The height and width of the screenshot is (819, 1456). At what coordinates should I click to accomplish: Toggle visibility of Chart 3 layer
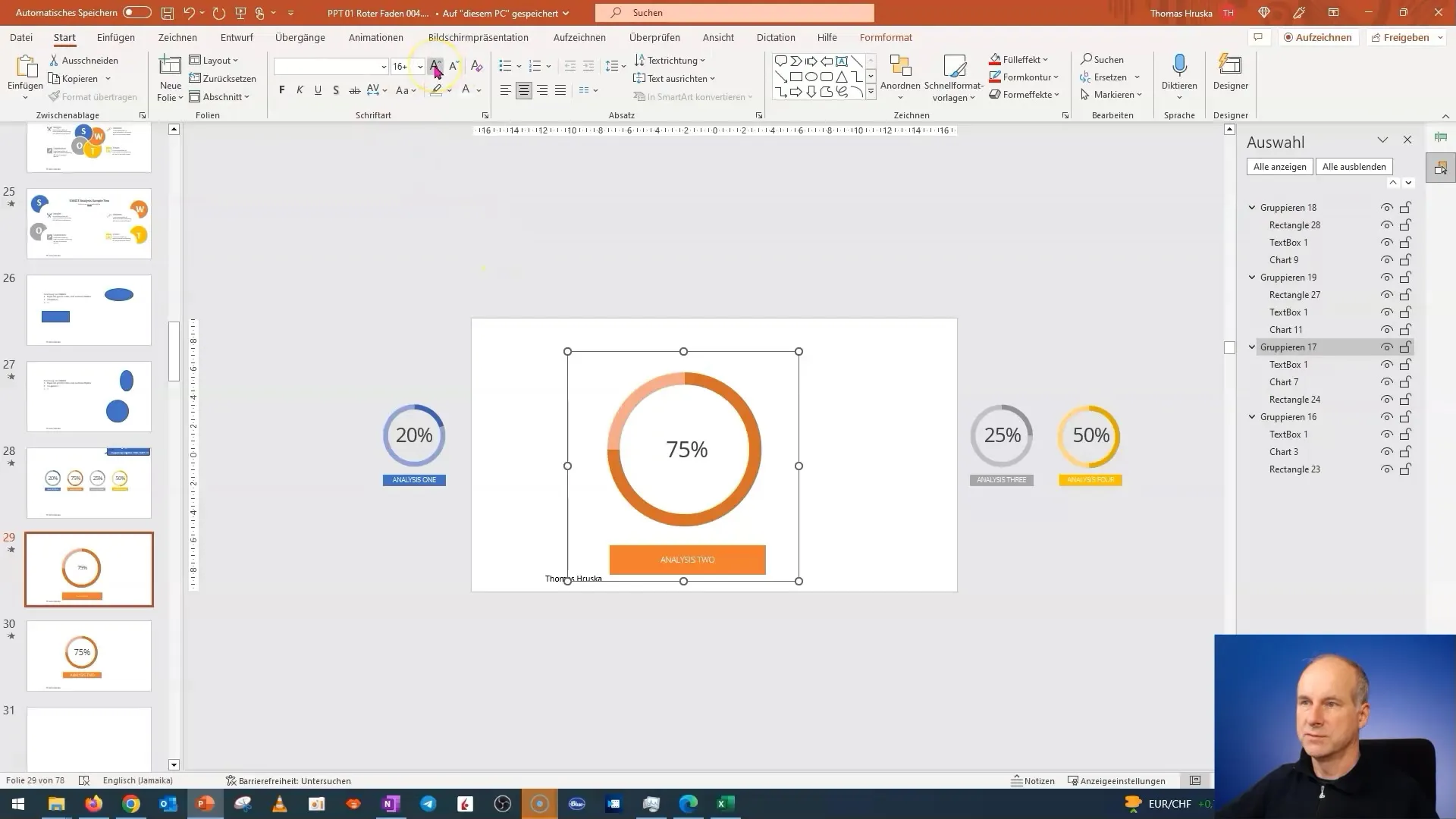coord(1387,451)
